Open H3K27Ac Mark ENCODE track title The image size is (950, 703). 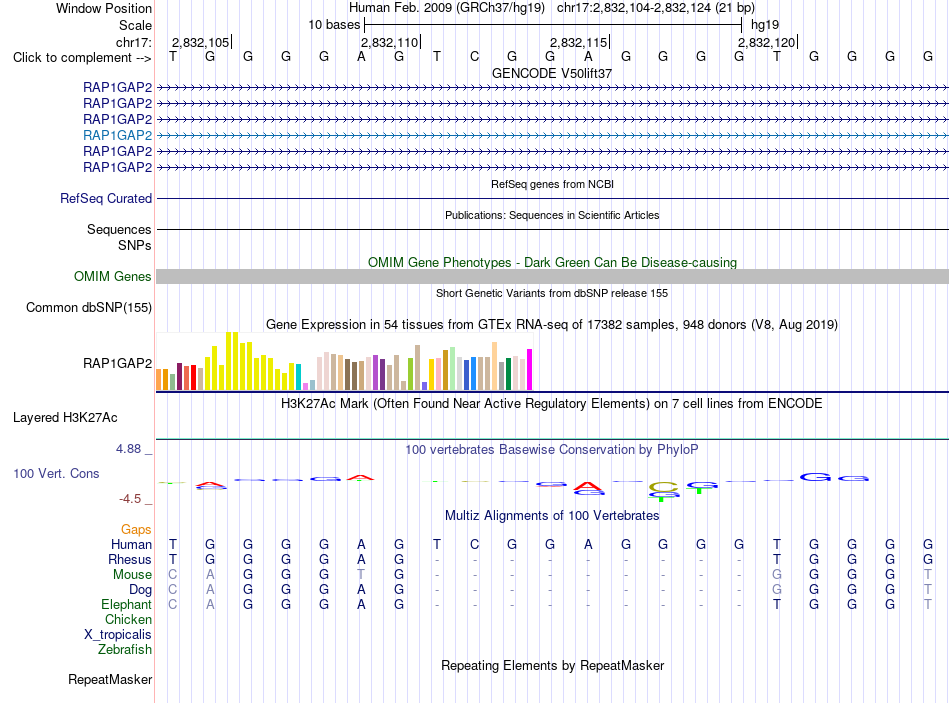(552, 404)
